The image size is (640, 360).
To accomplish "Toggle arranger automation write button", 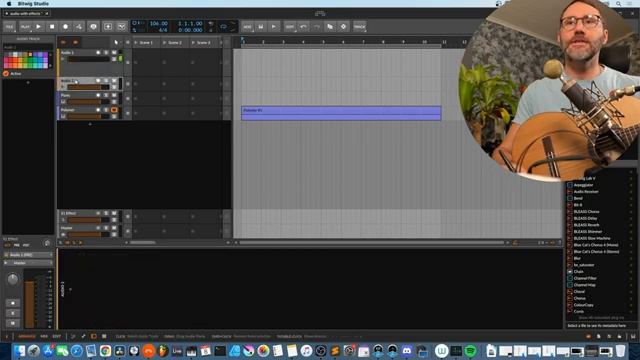I will pos(79,27).
